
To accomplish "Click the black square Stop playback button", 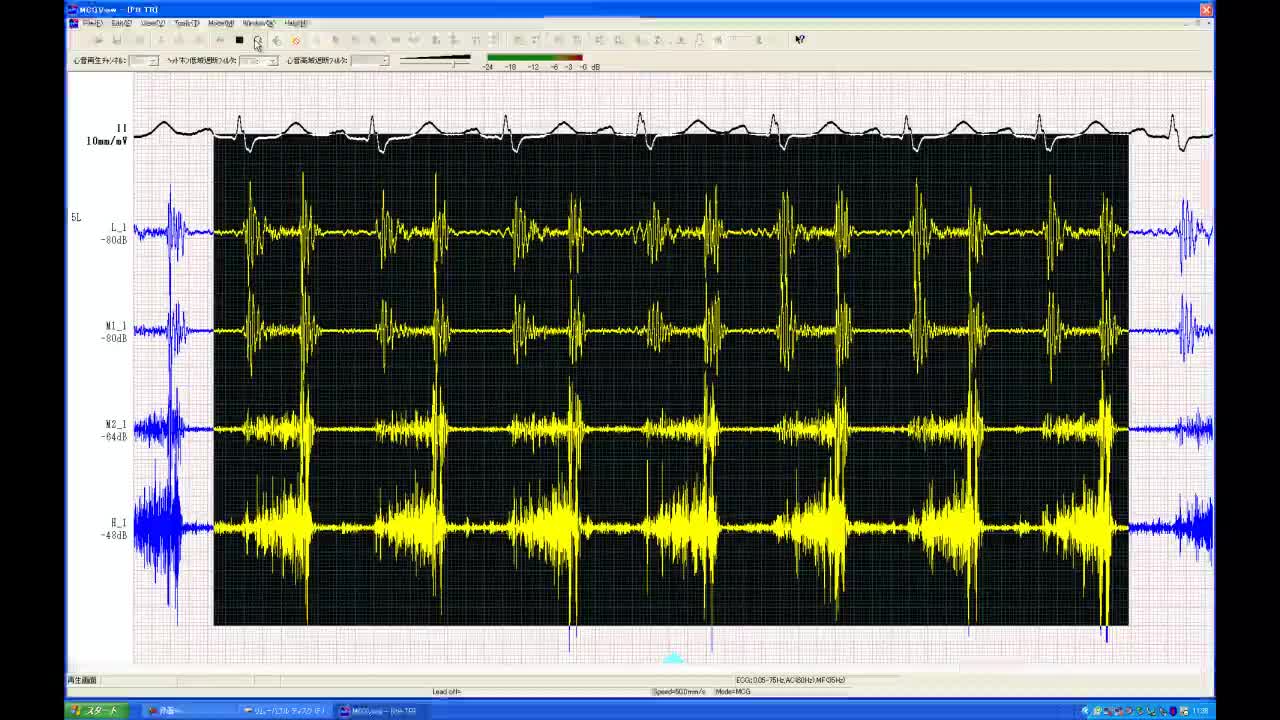I will click(239, 40).
